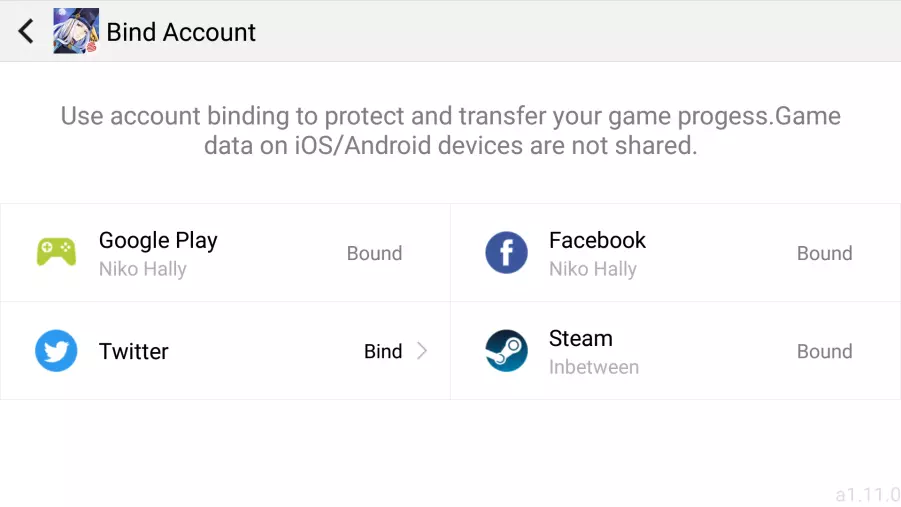Click Niko Hally under Facebook

(593, 269)
